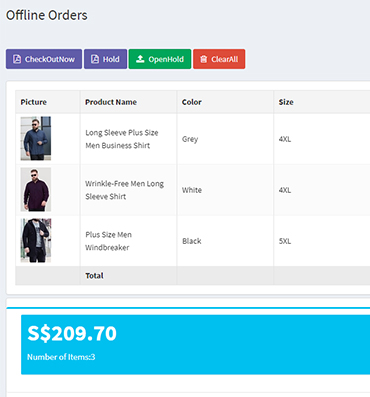The image size is (370, 397).
Task: Clear all items with ClearAll
Action: click(219, 59)
